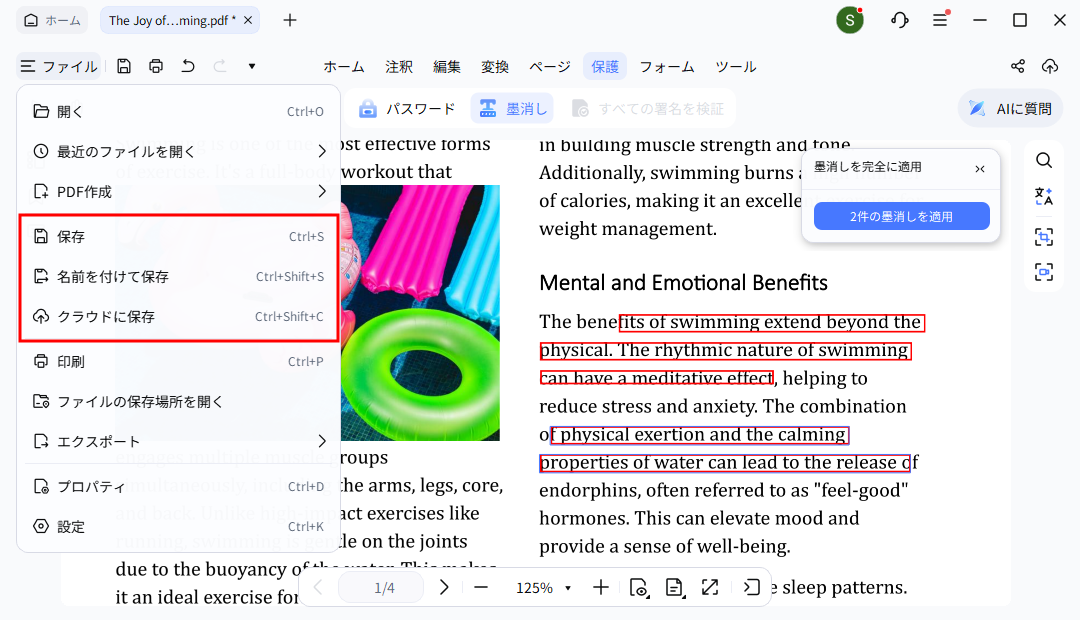Zoom out with the minus button
This screenshot has height=620, width=1080.
click(481, 588)
